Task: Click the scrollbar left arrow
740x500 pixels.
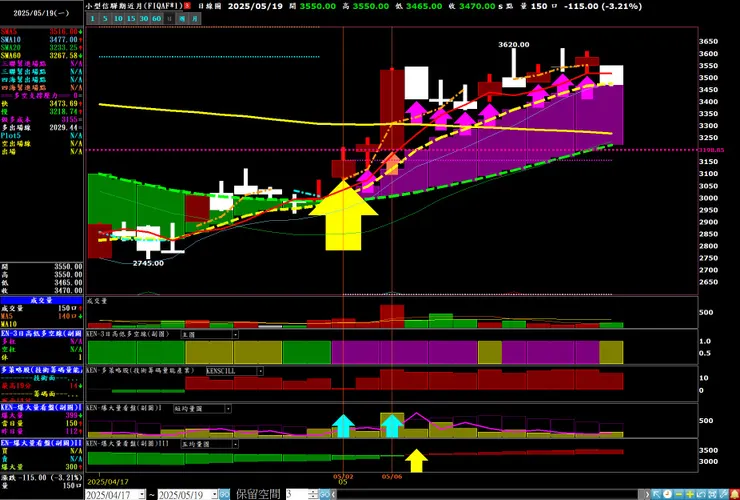Action: pyautogui.click(x=333, y=494)
